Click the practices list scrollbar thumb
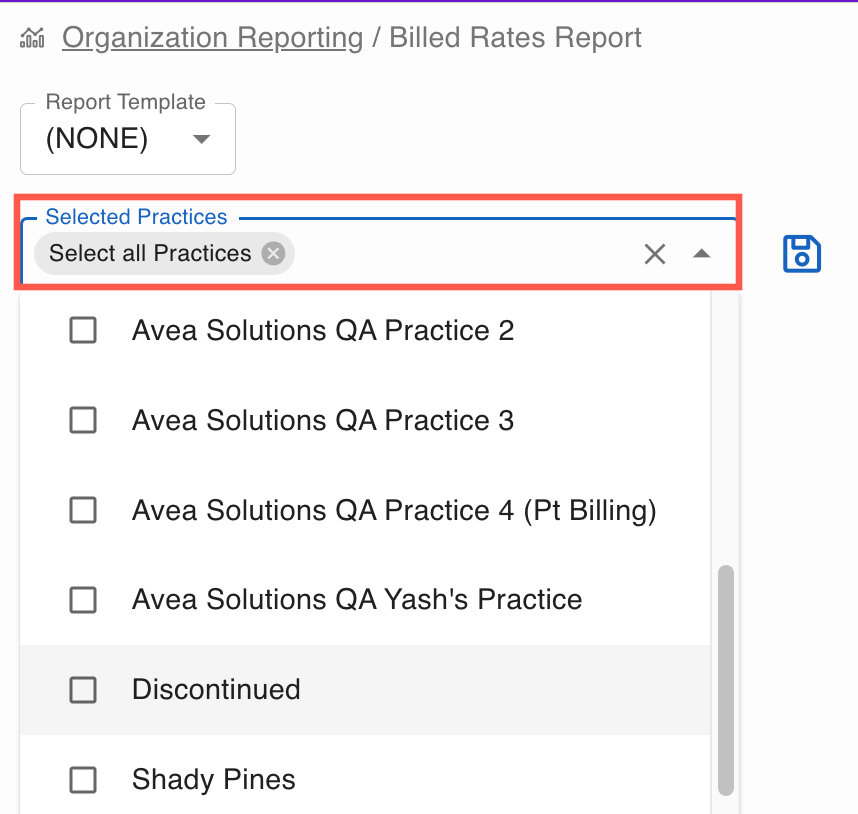This screenshot has width=858, height=814. [726, 680]
